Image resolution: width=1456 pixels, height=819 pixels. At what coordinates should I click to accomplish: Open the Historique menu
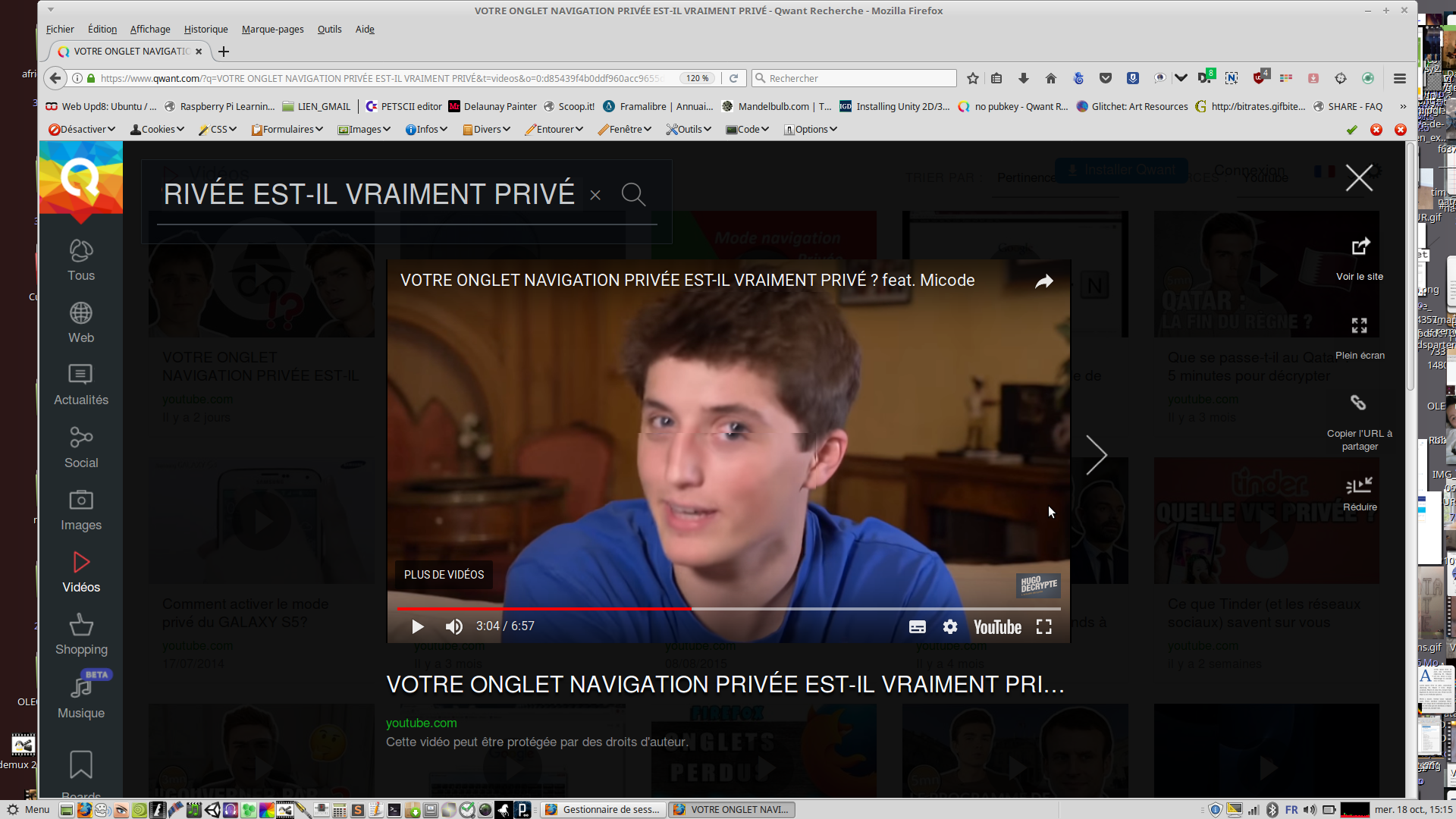[206, 30]
